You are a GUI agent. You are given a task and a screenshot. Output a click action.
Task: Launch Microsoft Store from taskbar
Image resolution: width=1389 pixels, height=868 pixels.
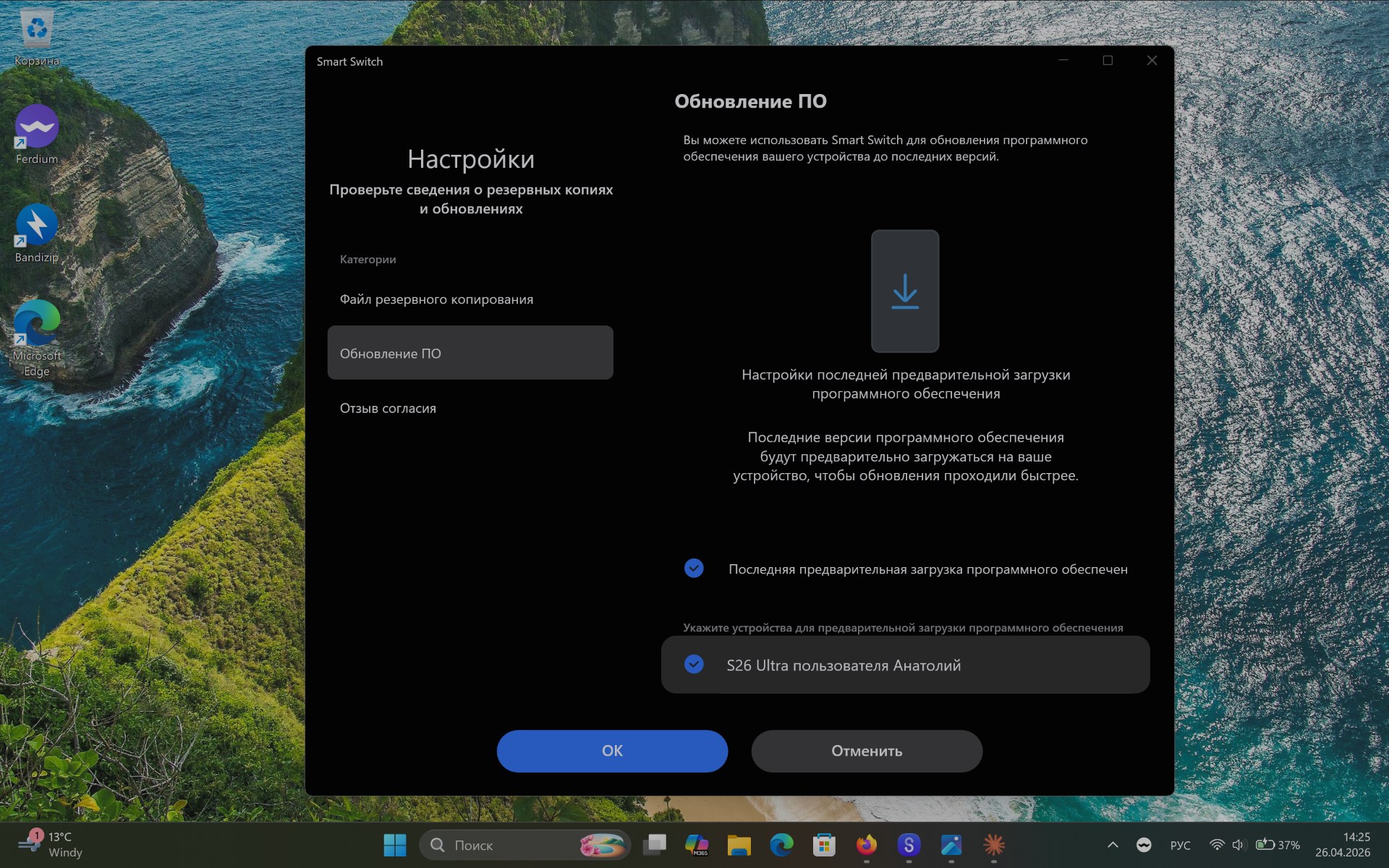click(824, 844)
